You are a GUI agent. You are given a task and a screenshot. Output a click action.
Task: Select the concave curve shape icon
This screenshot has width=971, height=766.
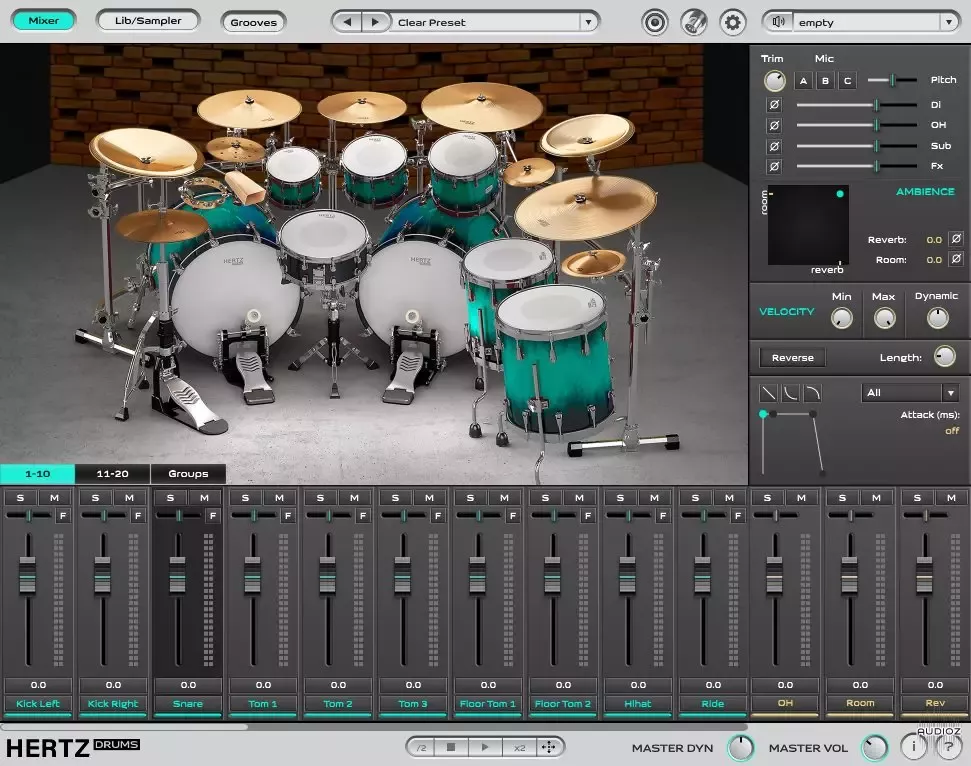click(791, 391)
